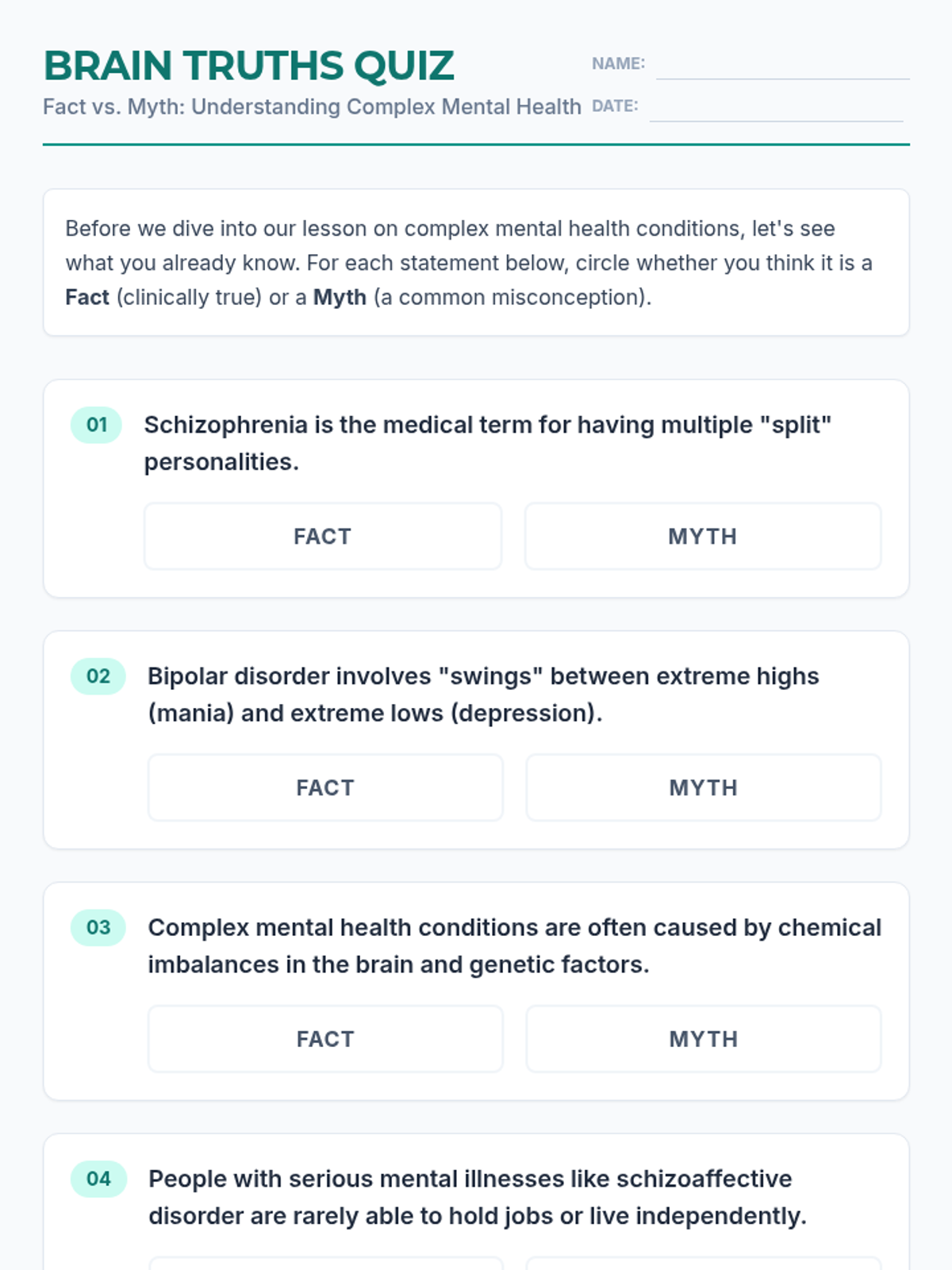Mark FACT for the chemical imbalances statement

coord(325,1039)
